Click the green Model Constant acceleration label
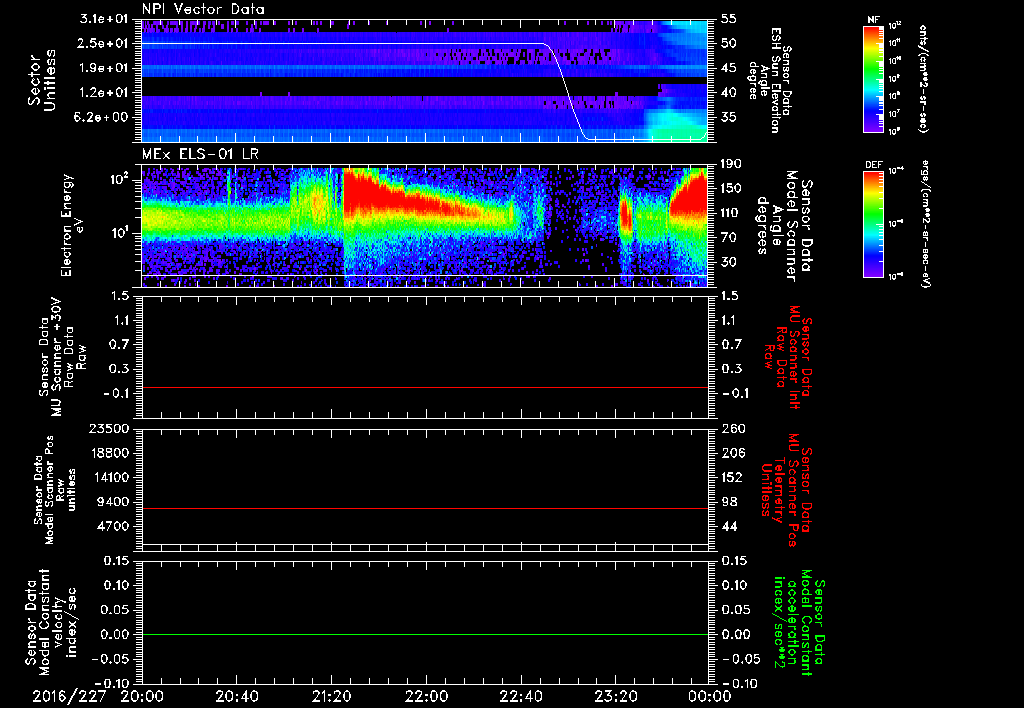This screenshot has width=1024, height=708. [799, 623]
